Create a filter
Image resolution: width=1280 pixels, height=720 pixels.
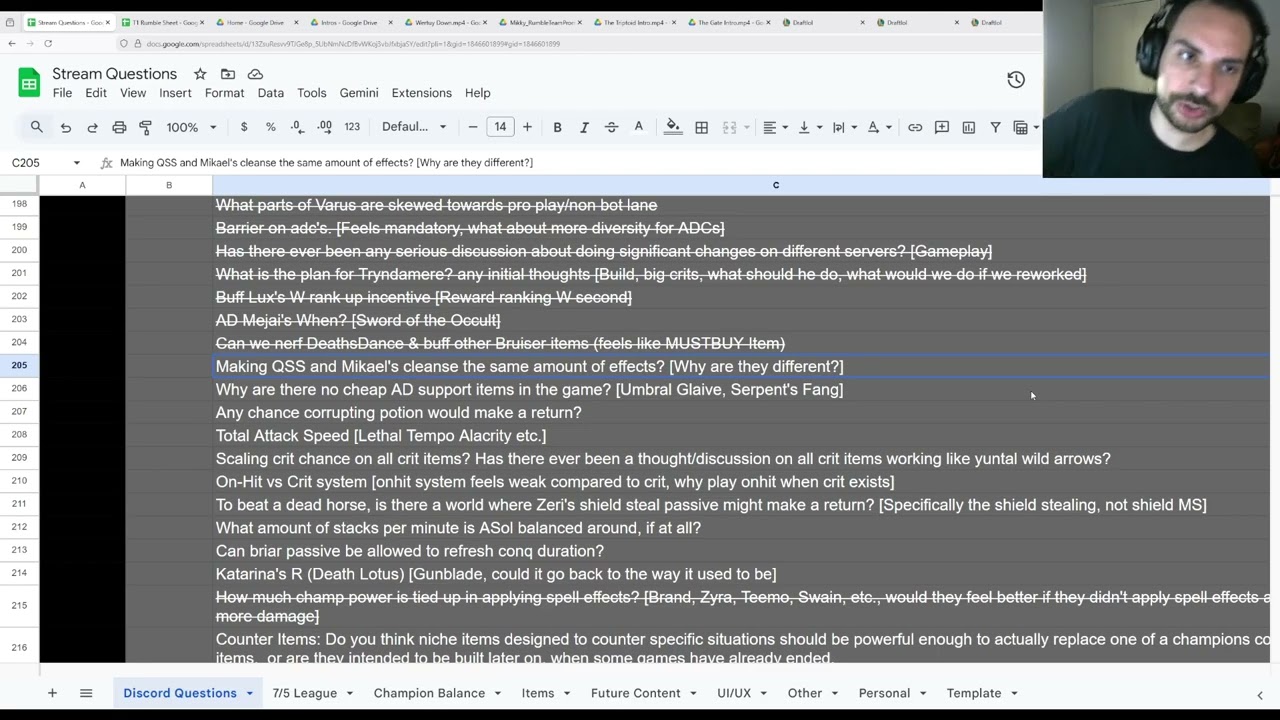click(995, 127)
